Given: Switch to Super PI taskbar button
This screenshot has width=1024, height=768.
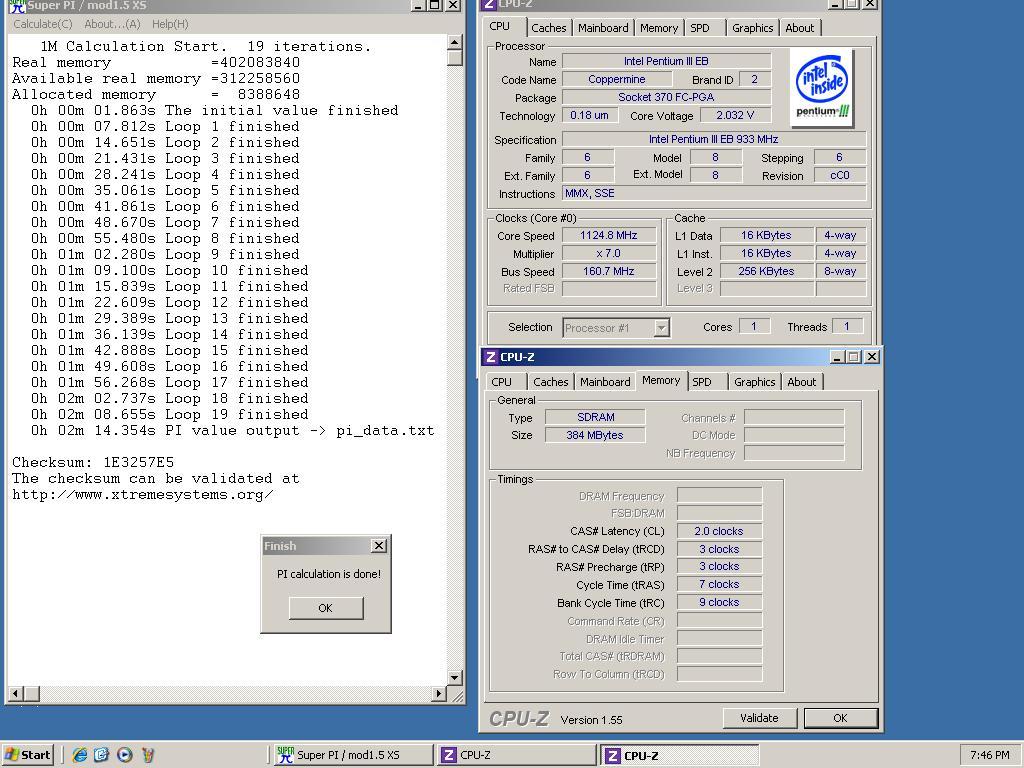Looking at the screenshot, I should 351,755.
